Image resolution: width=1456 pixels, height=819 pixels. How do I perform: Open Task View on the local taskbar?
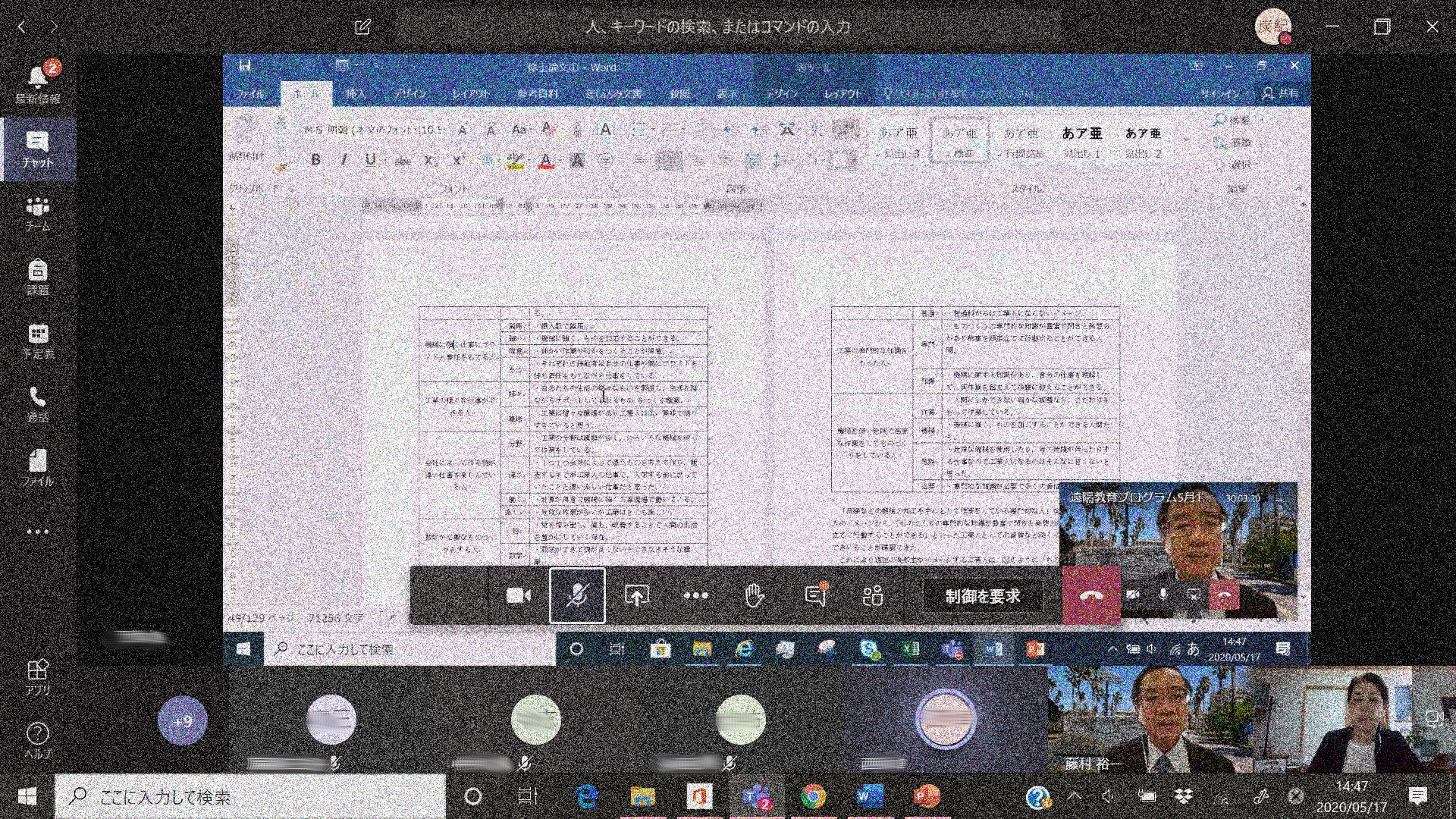coord(528,796)
